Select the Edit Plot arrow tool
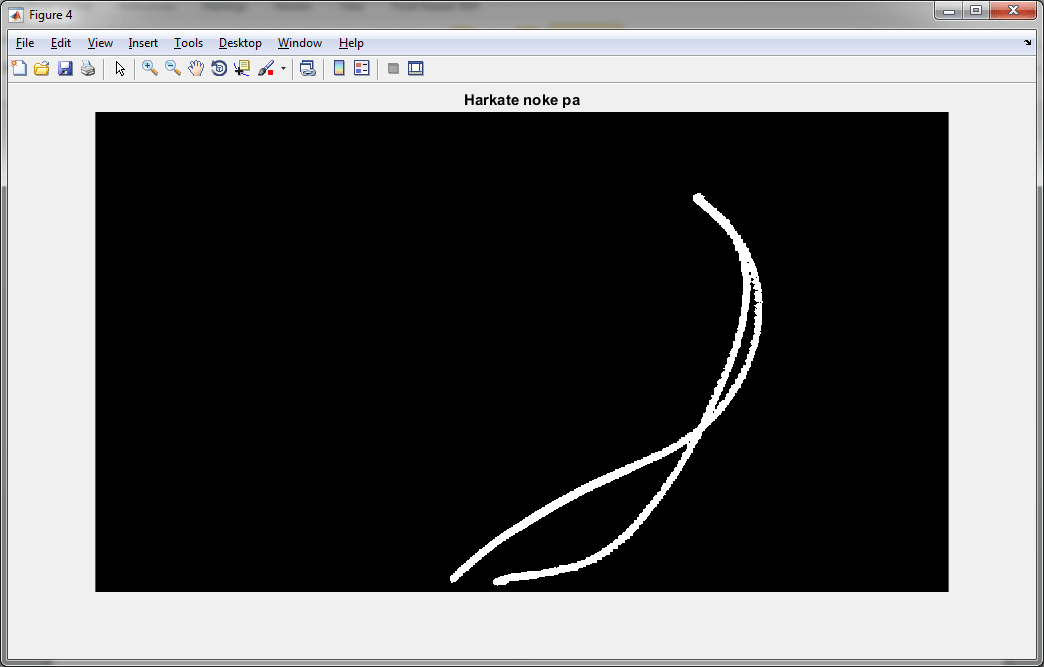The image size is (1044, 667). (x=120, y=68)
